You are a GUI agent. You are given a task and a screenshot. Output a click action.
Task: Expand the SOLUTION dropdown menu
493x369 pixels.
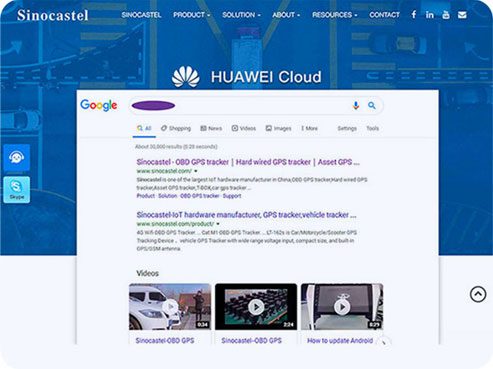point(241,15)
